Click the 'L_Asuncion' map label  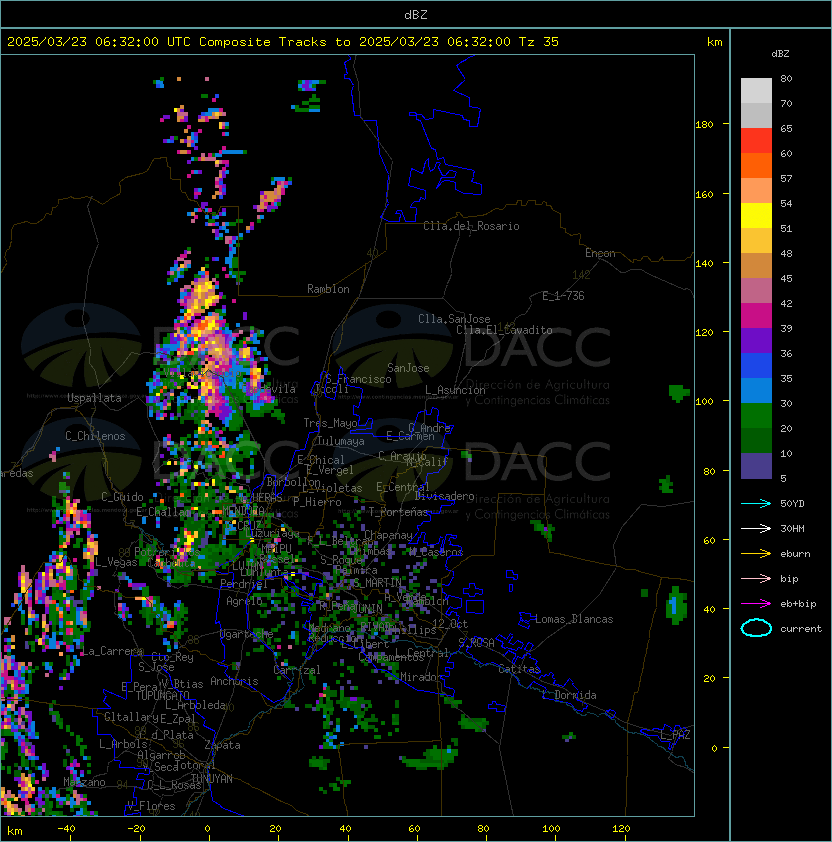pos(455,390)
